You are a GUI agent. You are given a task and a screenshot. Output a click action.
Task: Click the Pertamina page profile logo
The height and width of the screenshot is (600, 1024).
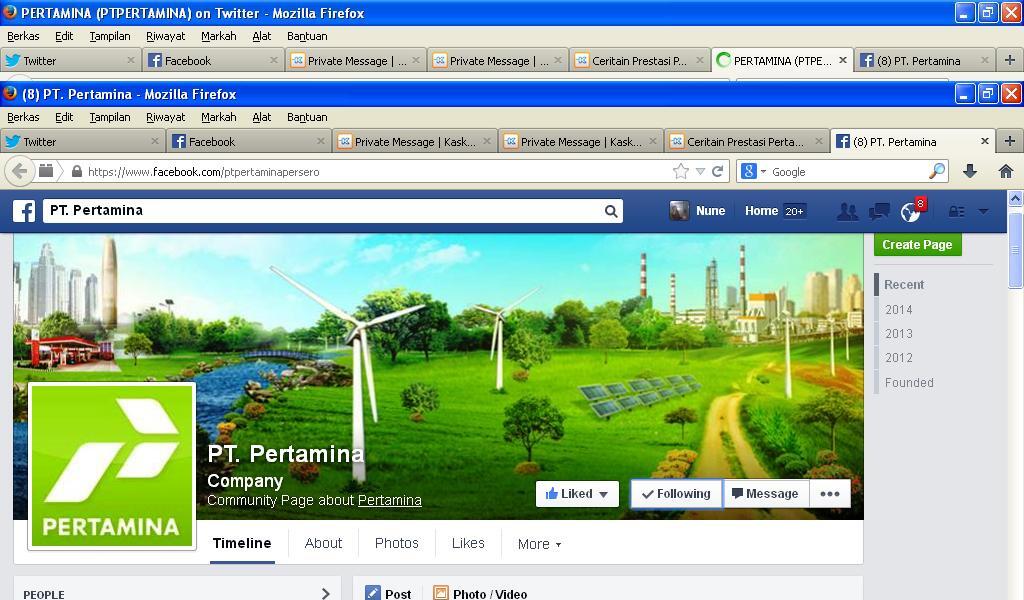[112, 466]
